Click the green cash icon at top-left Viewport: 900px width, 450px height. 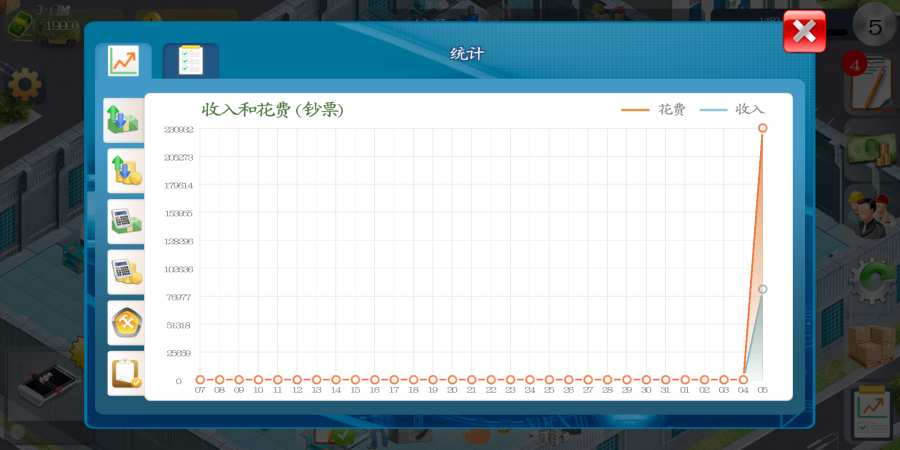click(20, 26)
